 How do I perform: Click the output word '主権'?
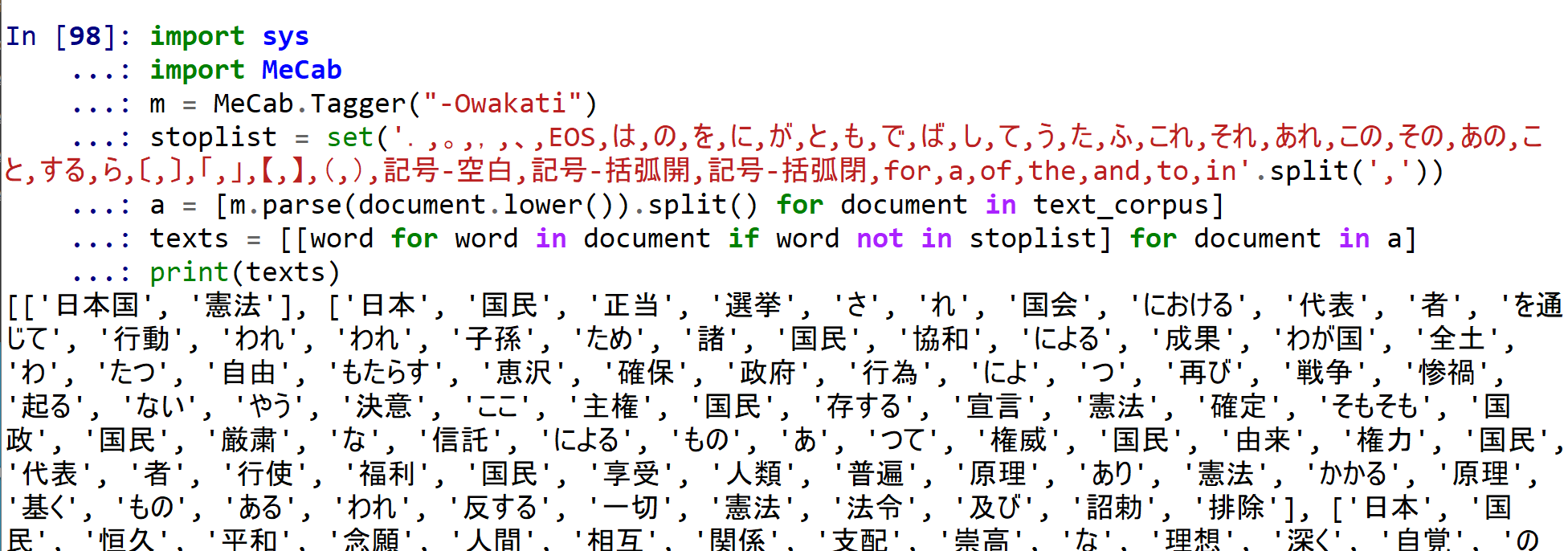(610, 408)
